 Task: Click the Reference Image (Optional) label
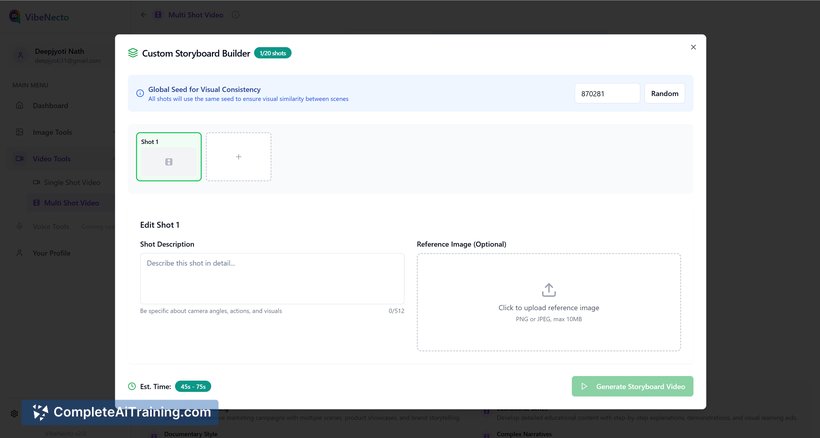(461, 244)
